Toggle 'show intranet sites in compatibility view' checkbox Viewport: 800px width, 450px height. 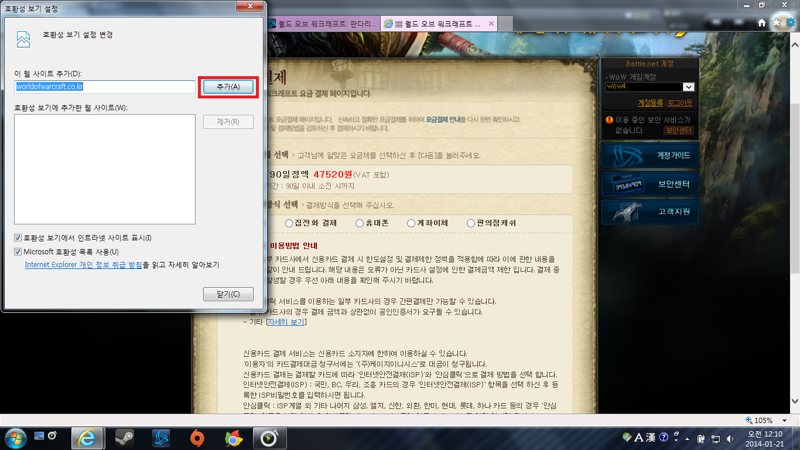click(x=18, y=238)
